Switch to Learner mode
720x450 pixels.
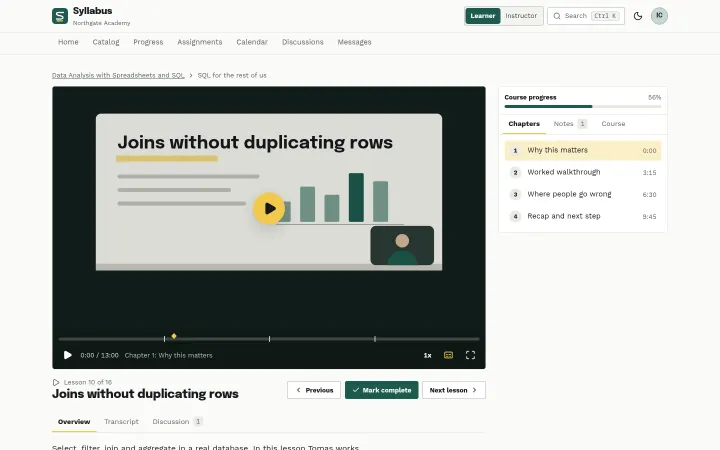pos(483,16)
